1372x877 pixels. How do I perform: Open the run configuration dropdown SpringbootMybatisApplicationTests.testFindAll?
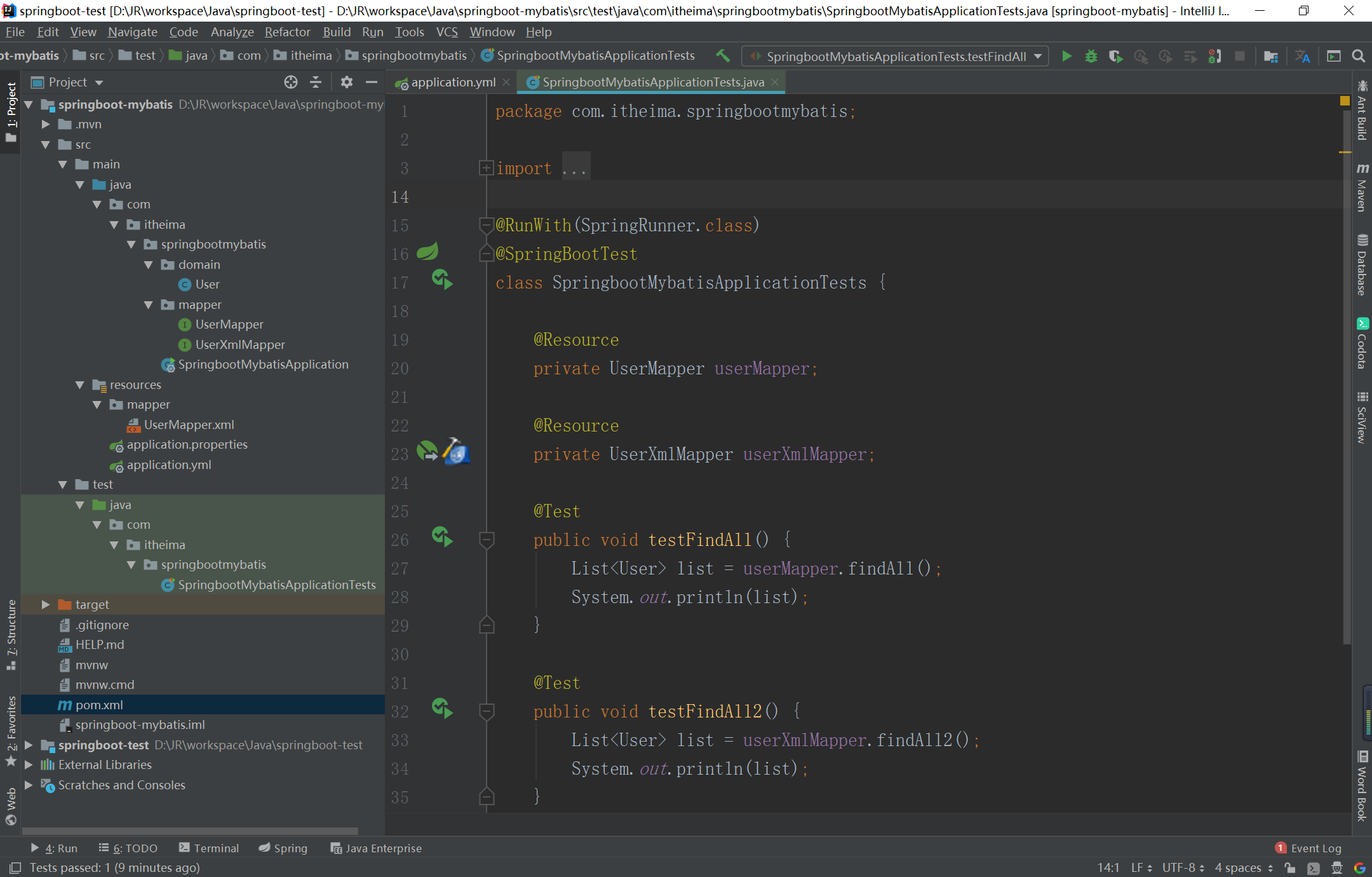point(895,56)
